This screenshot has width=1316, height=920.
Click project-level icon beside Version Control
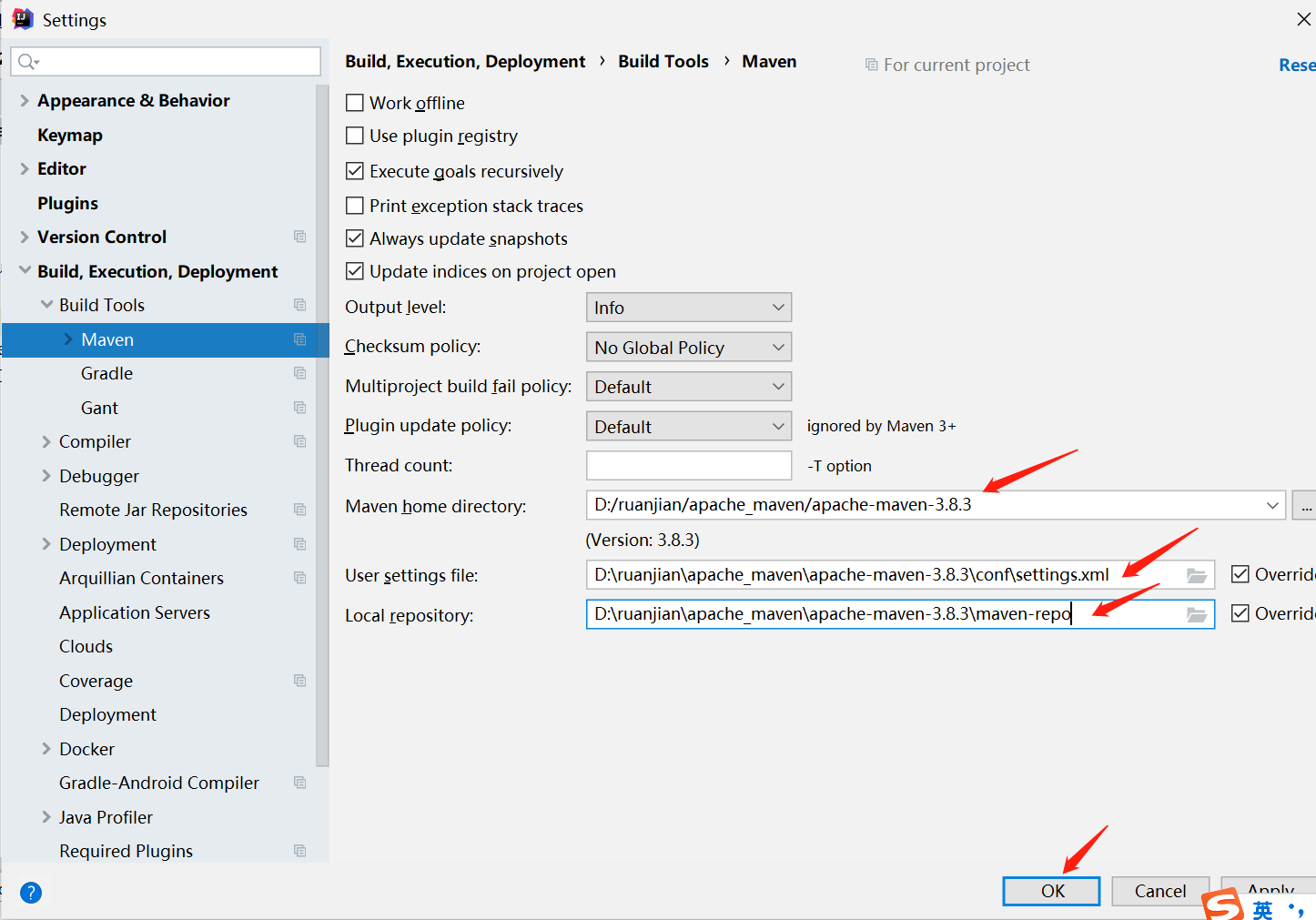[299, 237]
